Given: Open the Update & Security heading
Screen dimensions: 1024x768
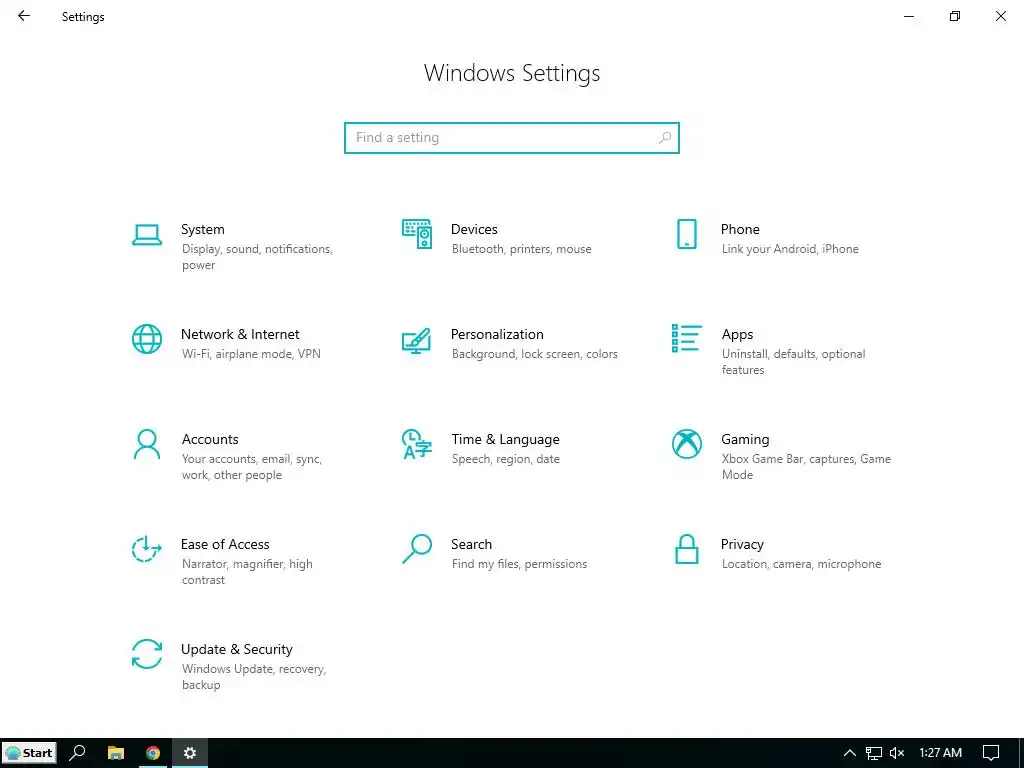Looking at the screenshot, I should pyautogui.click(x=236, y=649).
